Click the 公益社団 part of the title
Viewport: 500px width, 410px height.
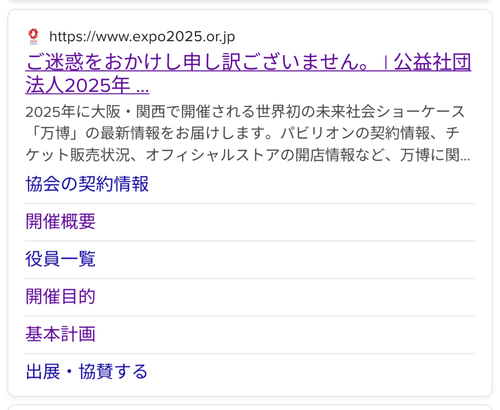point(433,62)
